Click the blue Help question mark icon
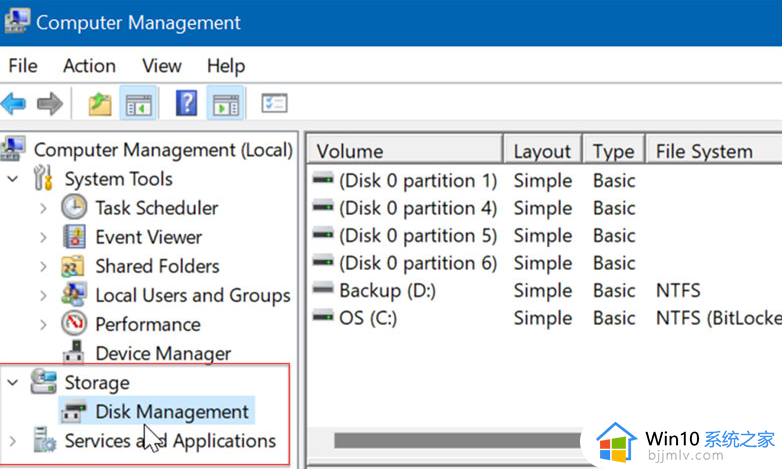This screenshot has height=469, width=782. click(x=187, y=103)
